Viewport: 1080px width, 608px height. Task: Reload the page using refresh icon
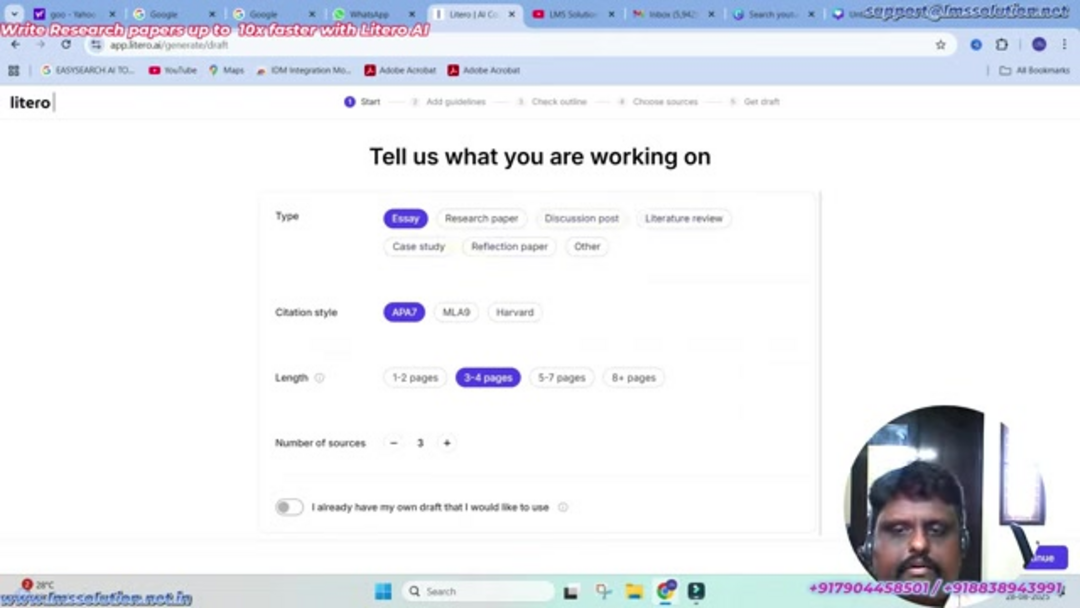[66, 45]
